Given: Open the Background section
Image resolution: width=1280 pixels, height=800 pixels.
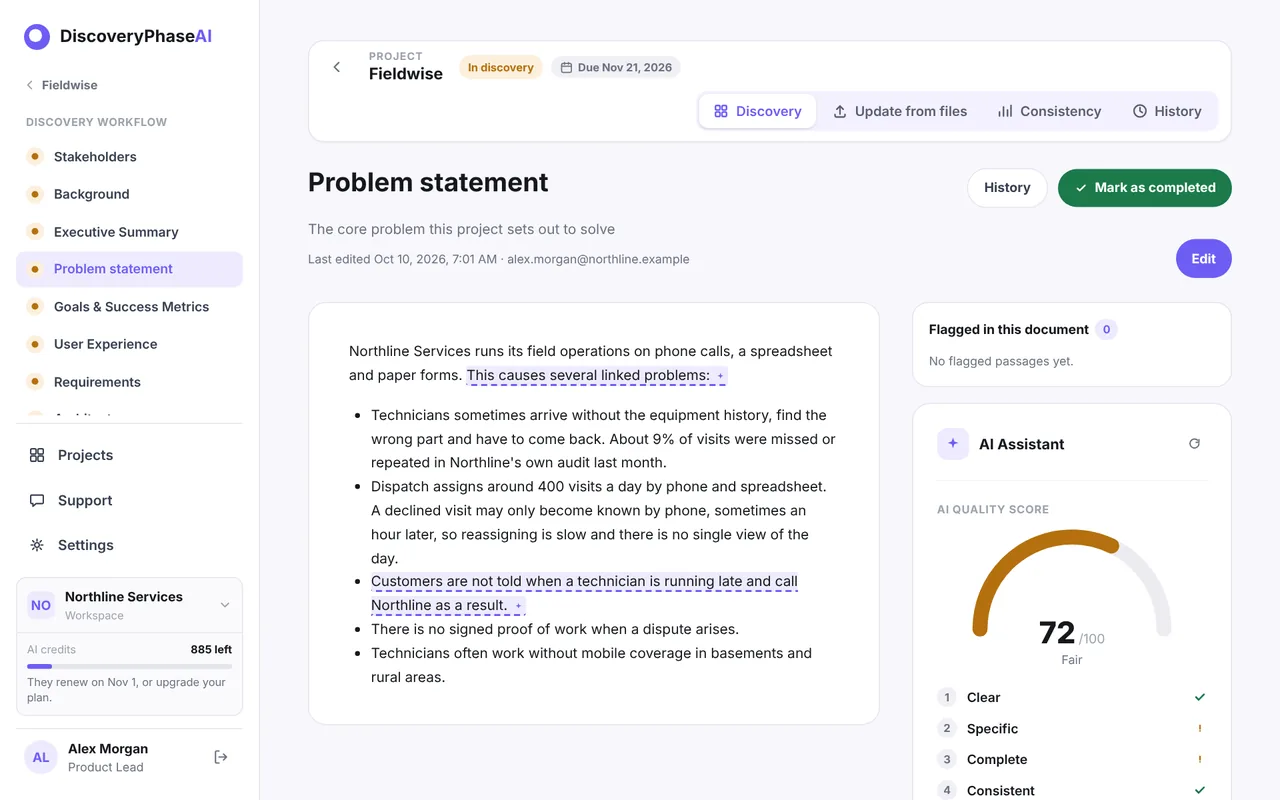Looking at the screenshot, I should point(129,194).
